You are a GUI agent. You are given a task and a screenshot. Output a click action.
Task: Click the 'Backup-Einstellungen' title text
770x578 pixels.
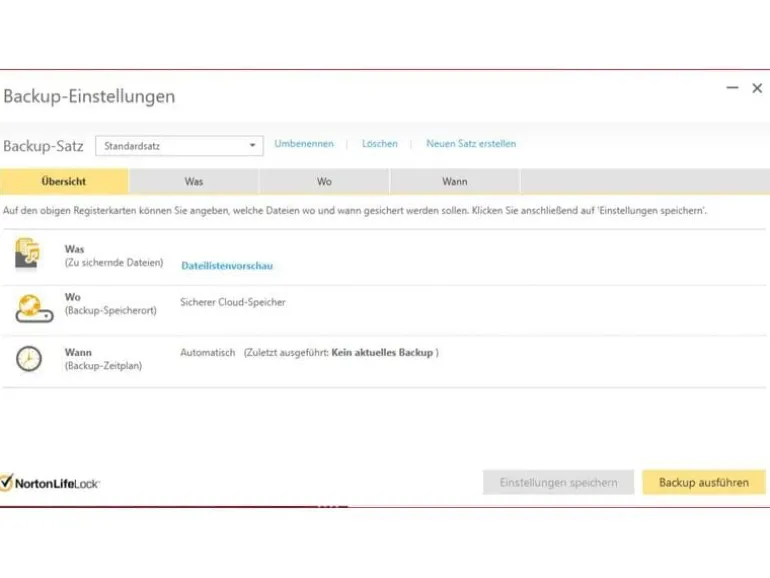point(89,96)
